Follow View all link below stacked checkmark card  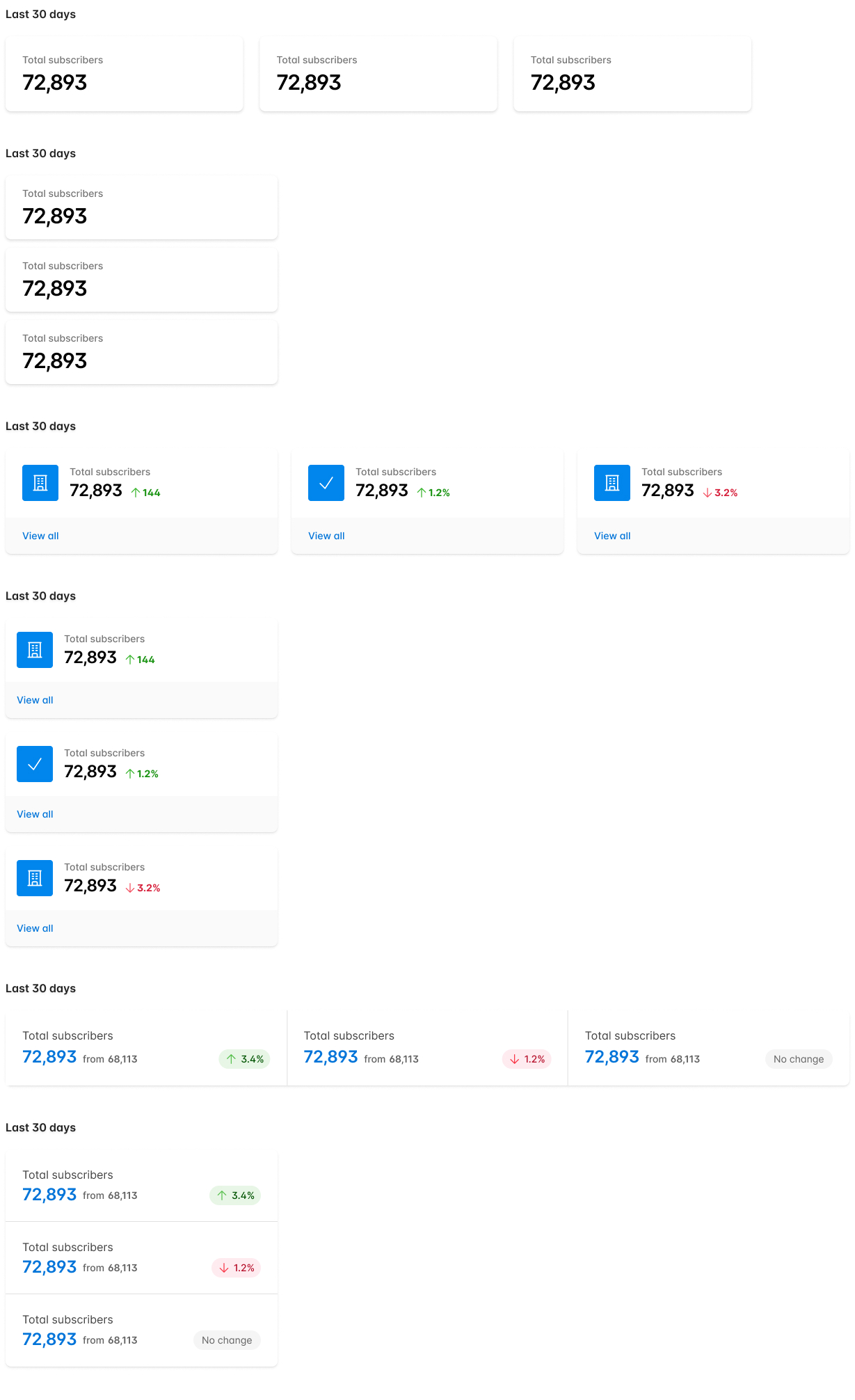[35, 814]
